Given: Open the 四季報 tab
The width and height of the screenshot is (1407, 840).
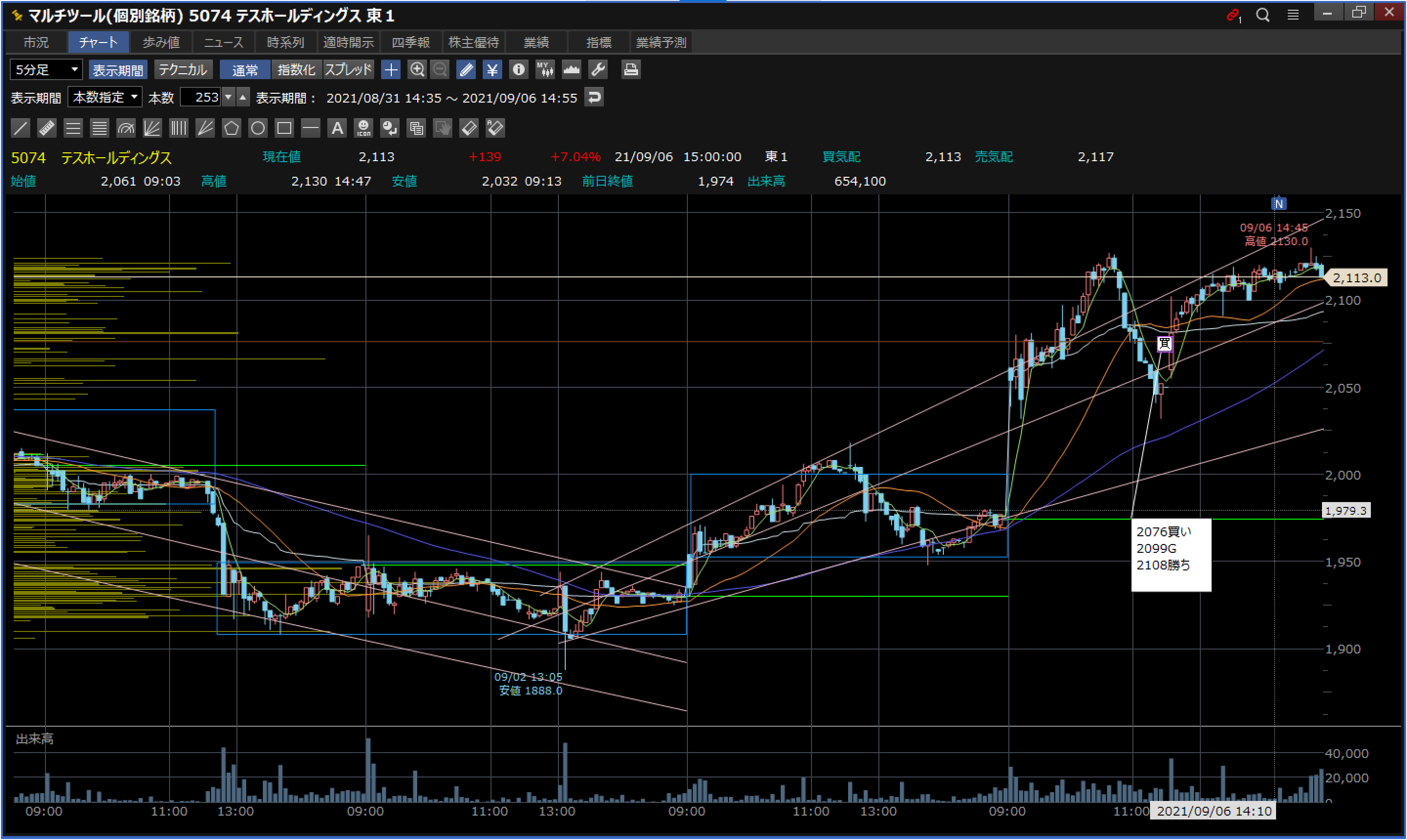Looking at the screenshot, I should click(x=410, y=42).
